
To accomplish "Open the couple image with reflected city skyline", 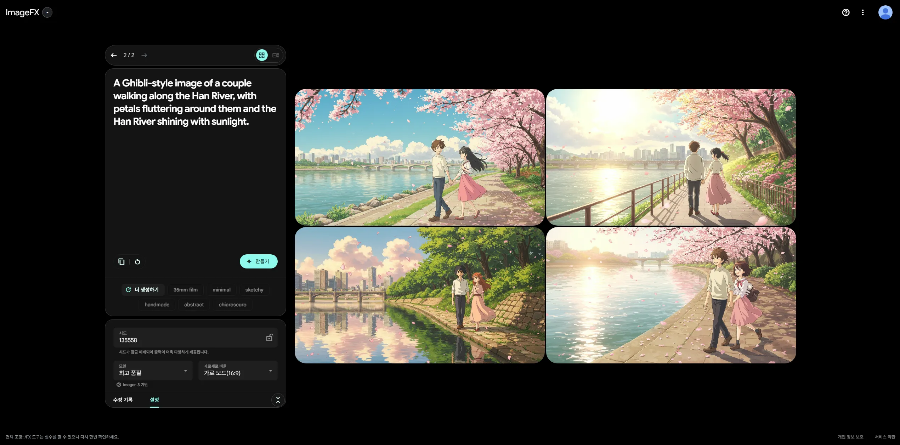I will tap(420, 295).
